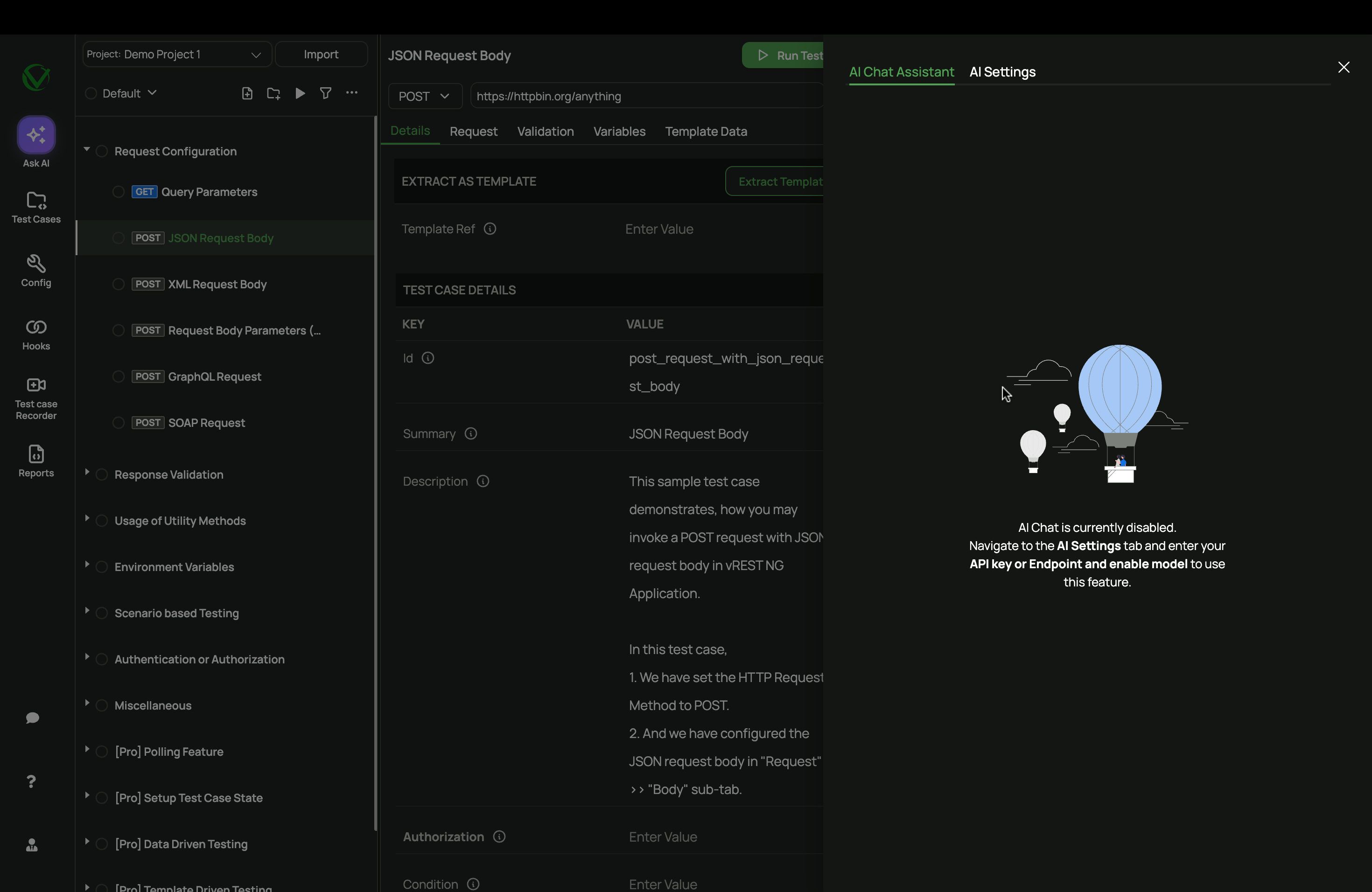Open the Hooks section icon
Screen dimensions: 1372x892
tap(36, 328)
